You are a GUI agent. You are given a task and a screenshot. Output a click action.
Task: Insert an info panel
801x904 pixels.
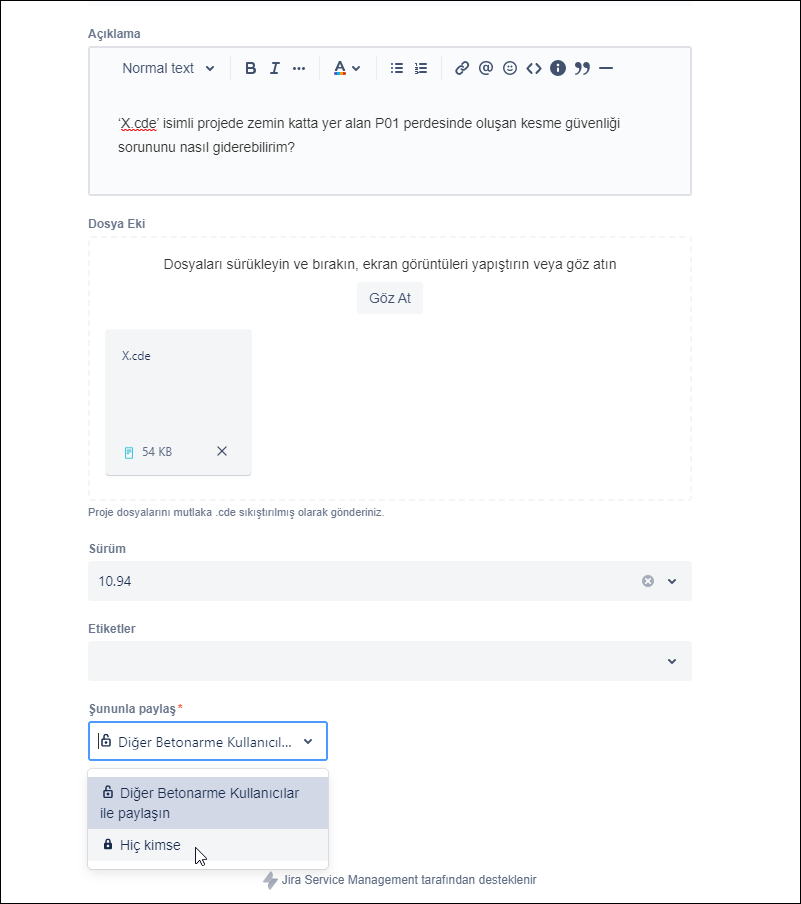click(558, 68)
